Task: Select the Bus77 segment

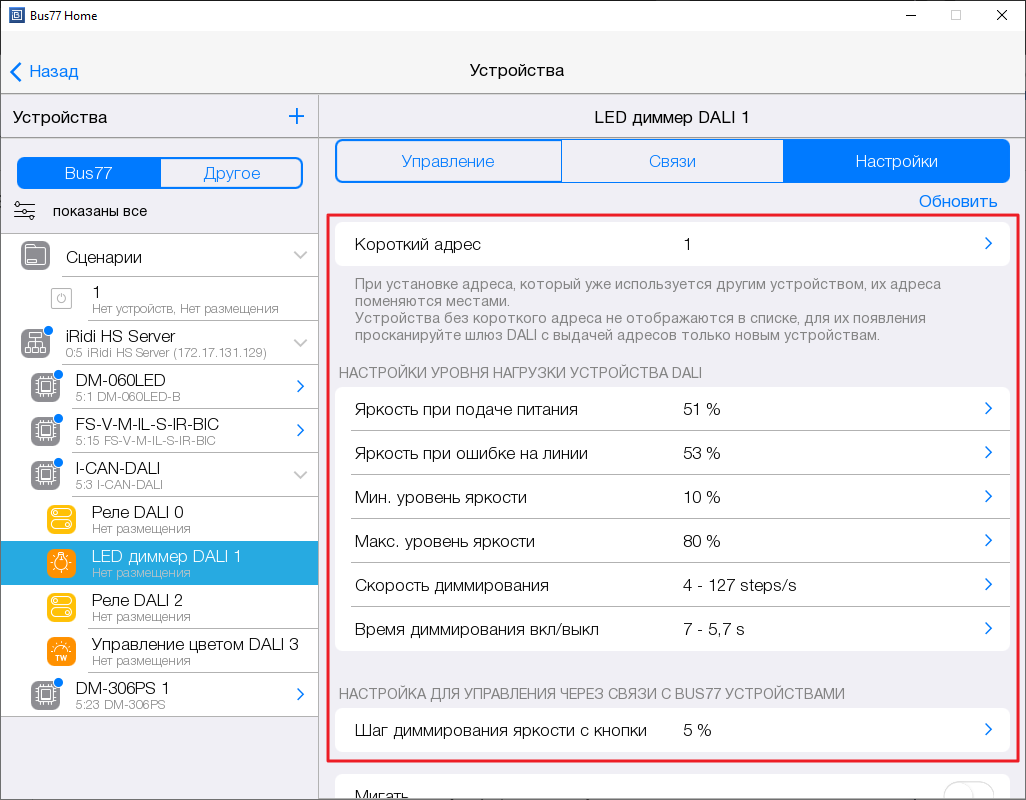Action: [88, 173]
